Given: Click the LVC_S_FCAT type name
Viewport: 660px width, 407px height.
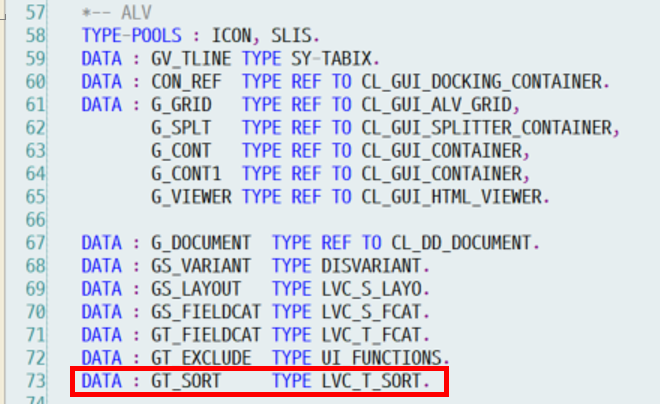Looking at the screenshot, I should 371,312.
